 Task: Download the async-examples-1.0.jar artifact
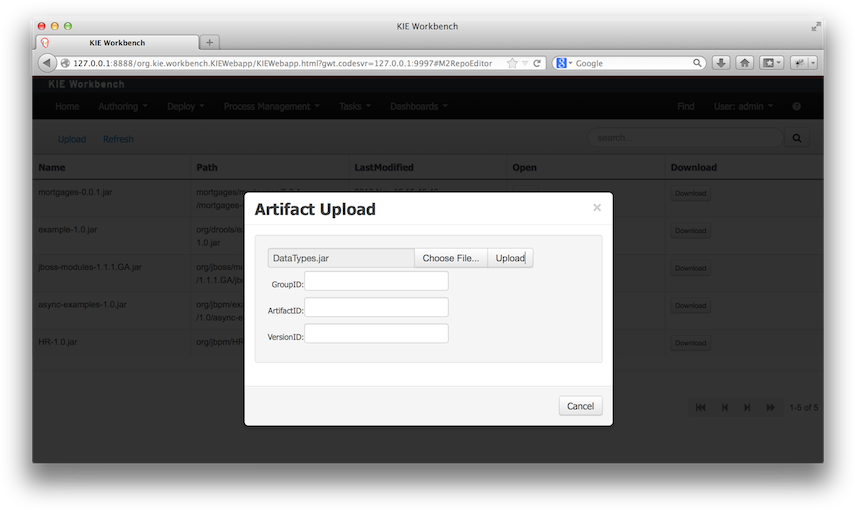coord(690,305)
